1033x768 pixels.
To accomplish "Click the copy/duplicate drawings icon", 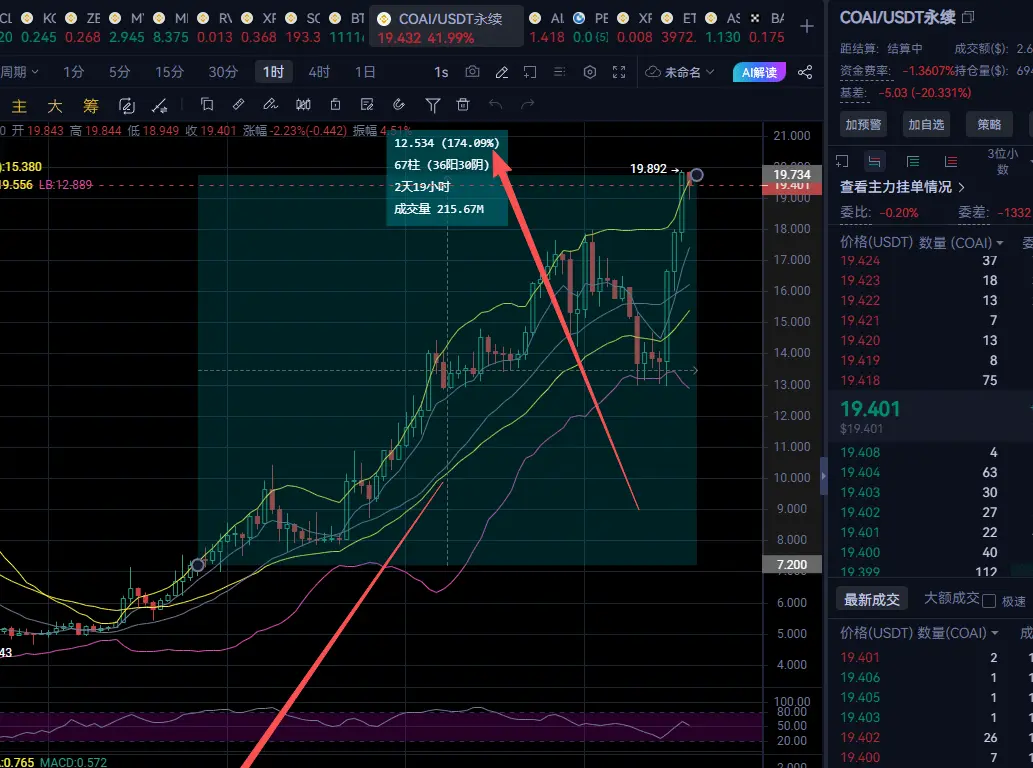I will coord(207,104).
